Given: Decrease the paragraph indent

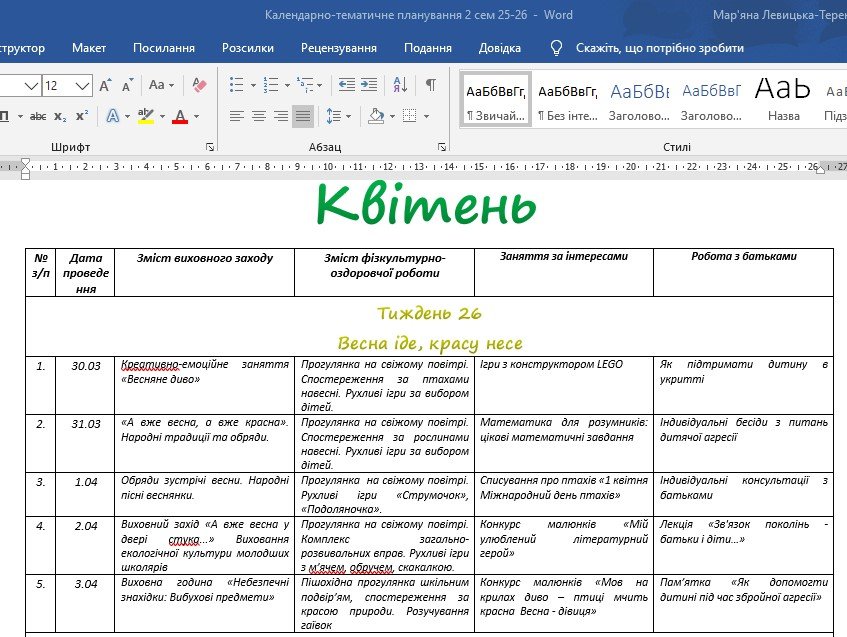Looking at the screenshot, I should pos(346,85).
